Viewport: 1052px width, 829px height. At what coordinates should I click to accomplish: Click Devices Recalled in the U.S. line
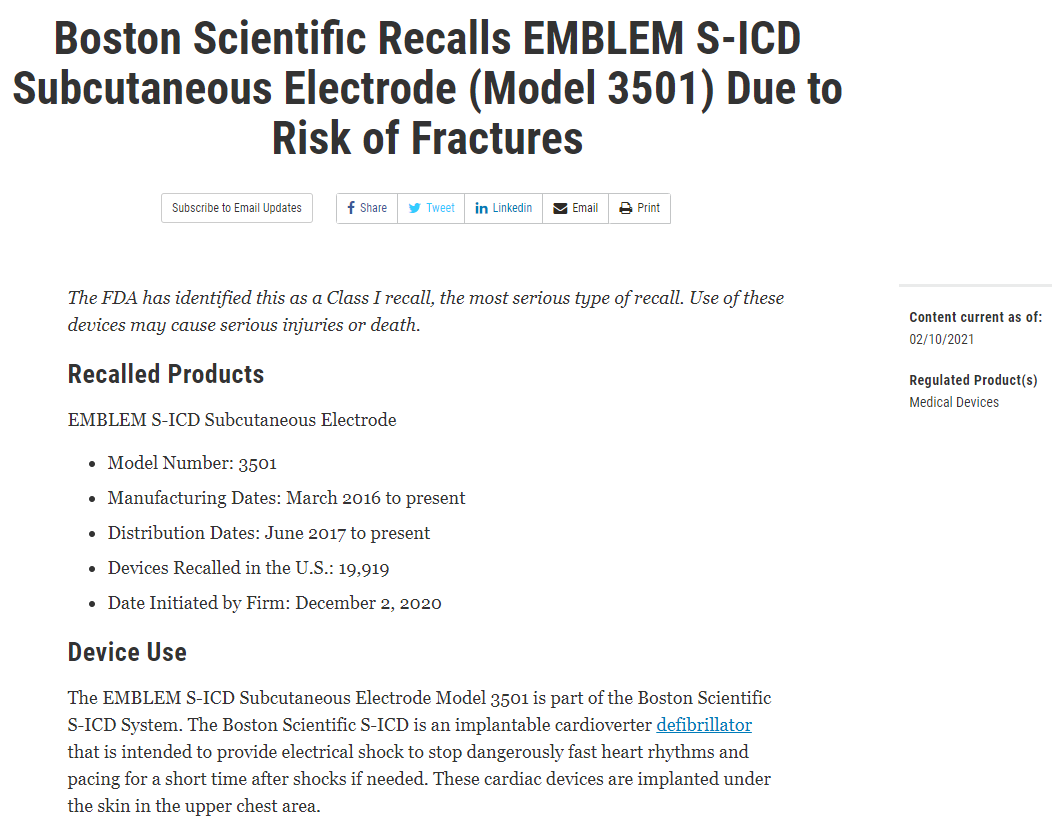click(x=248, y=568)
